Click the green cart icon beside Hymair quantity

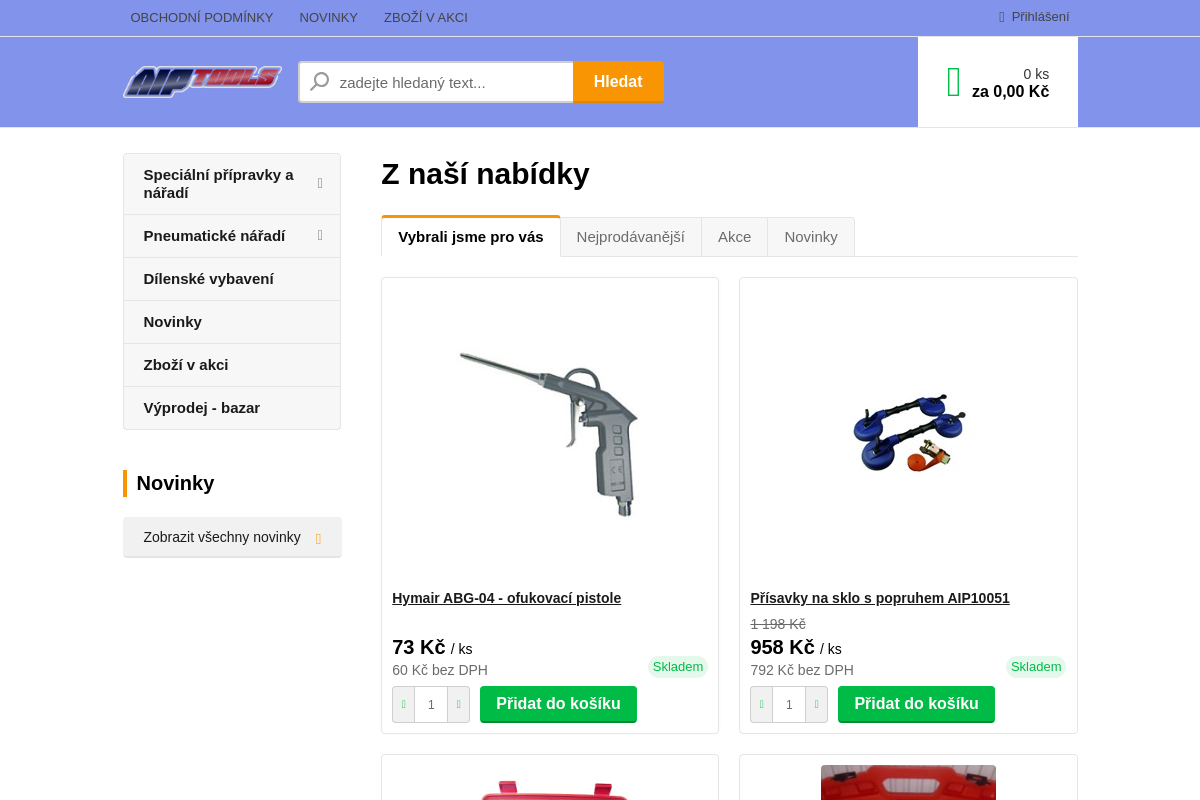[x=403, y=704]
